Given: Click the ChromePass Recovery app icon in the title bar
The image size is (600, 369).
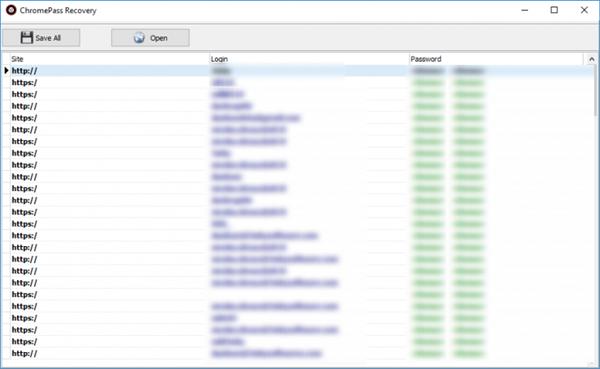Looking at the screenshot, I should 11,10.
